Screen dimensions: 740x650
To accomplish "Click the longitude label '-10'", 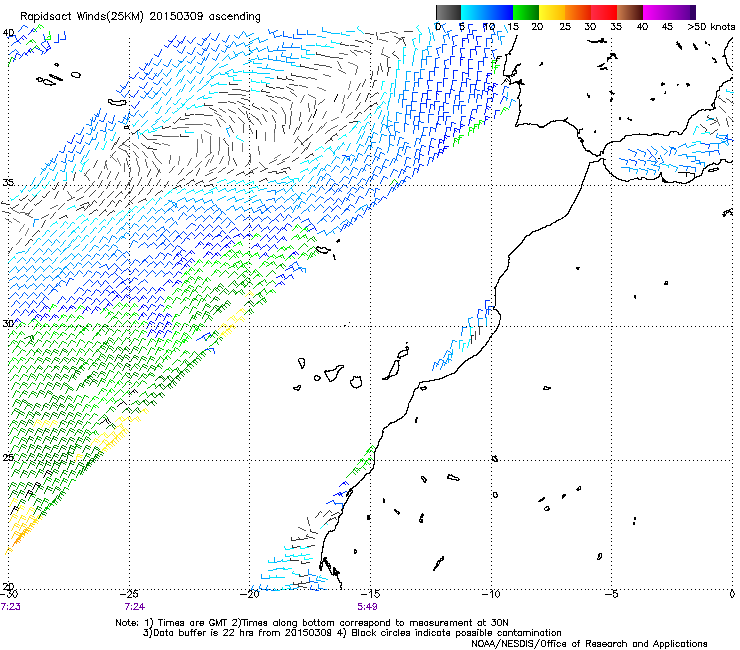I will click(x=491, y=594).
